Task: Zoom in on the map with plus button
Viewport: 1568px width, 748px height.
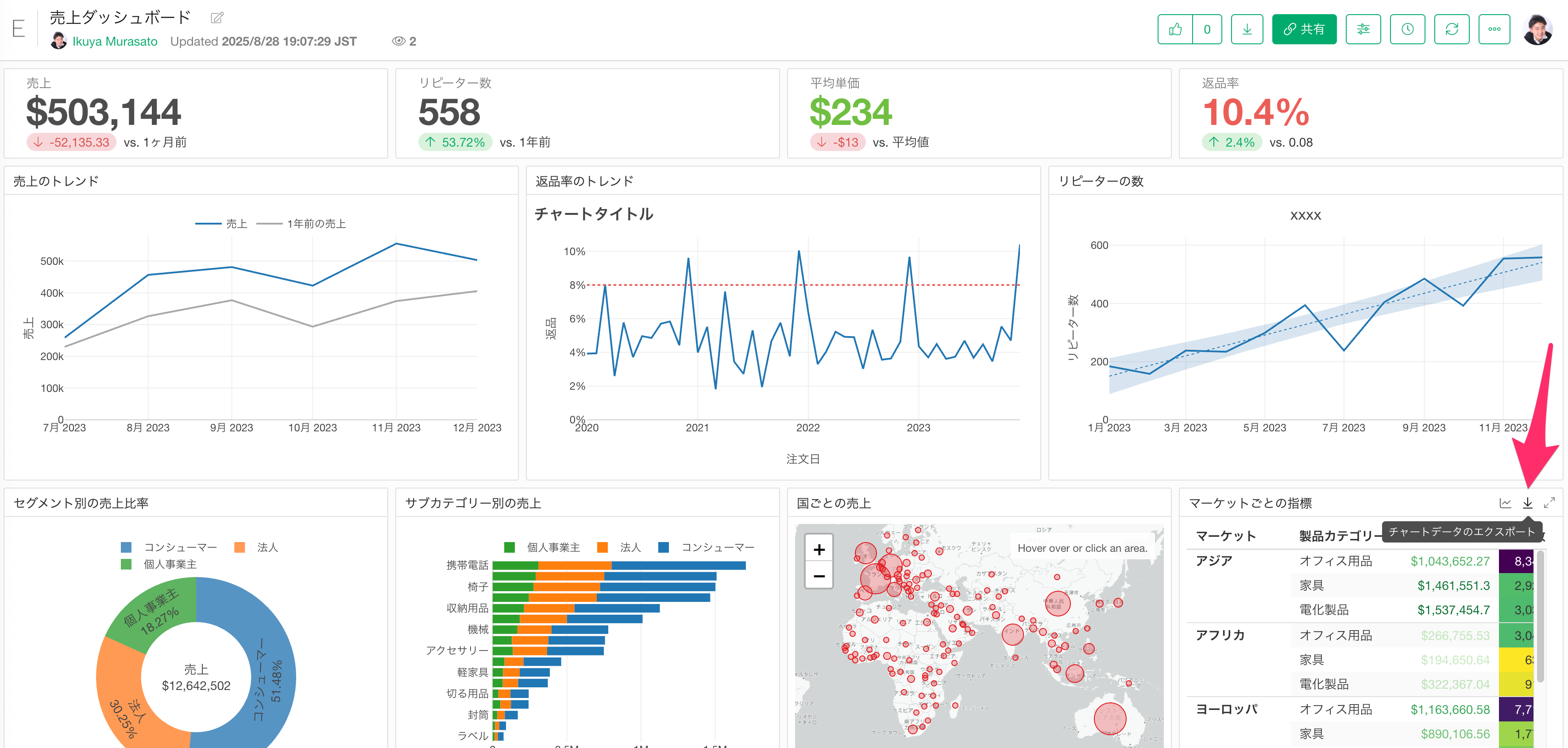Action: [819, 550]
